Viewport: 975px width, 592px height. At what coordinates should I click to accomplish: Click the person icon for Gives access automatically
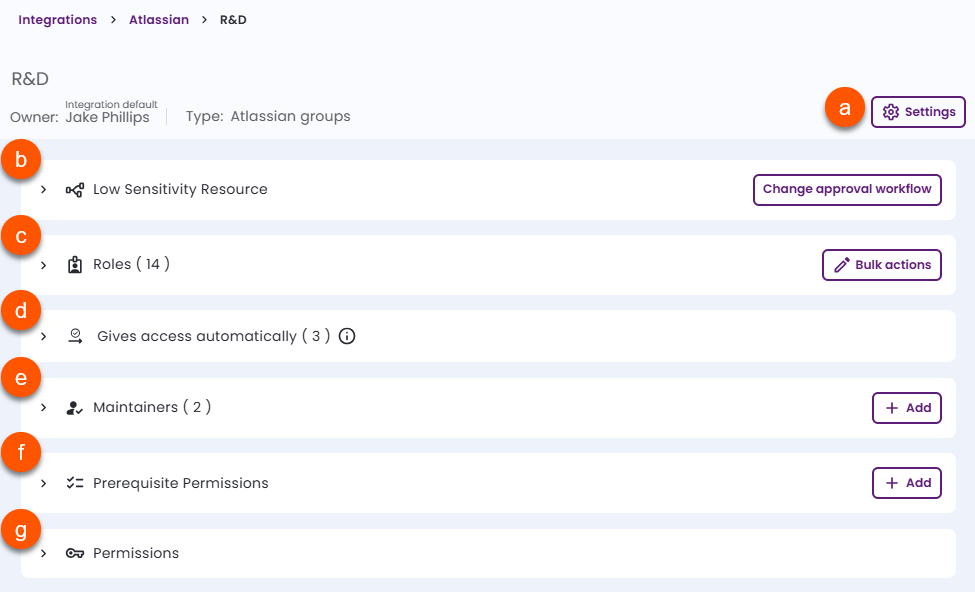[74, 335]
